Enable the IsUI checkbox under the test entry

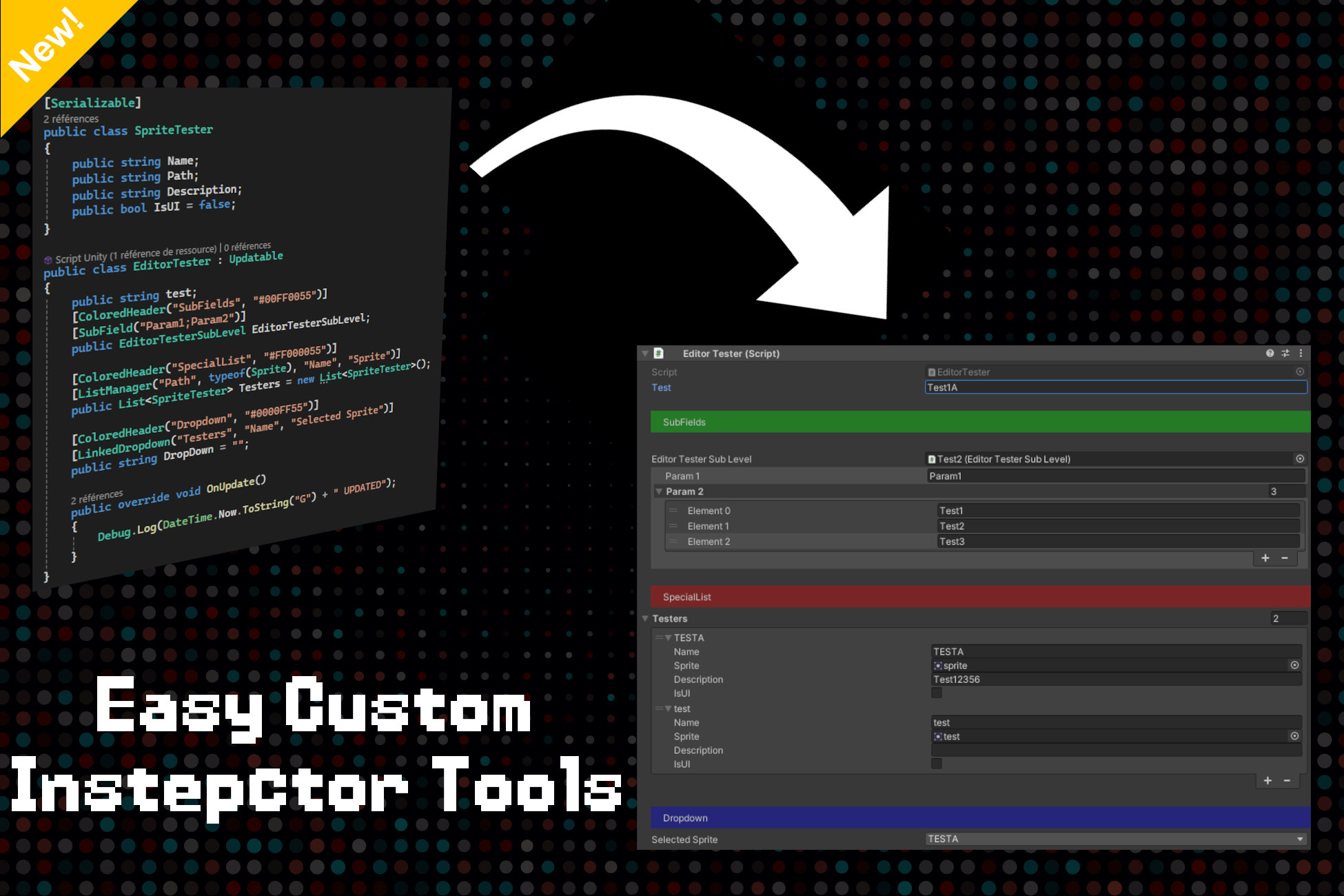(x=936, y=763)
